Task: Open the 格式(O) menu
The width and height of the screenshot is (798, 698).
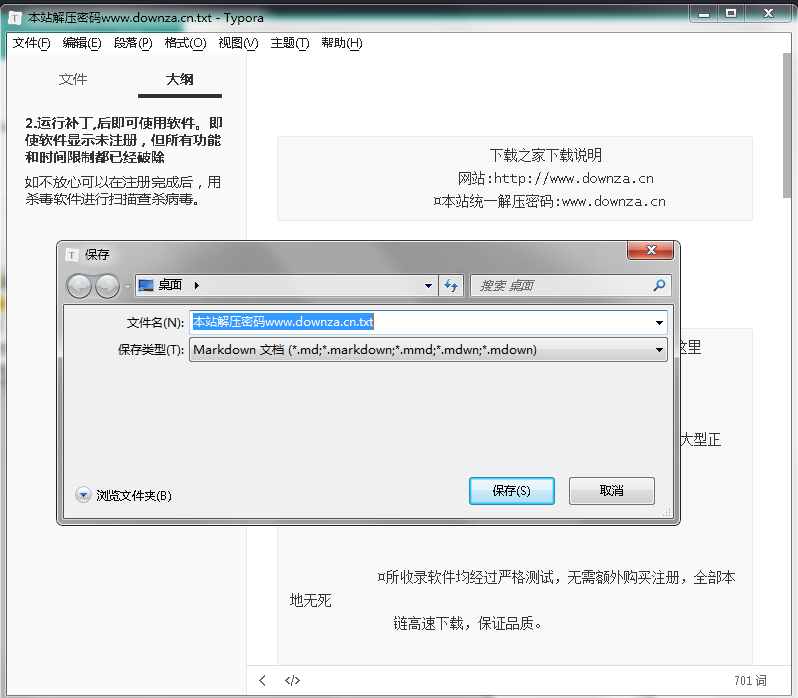Action: 184,43
